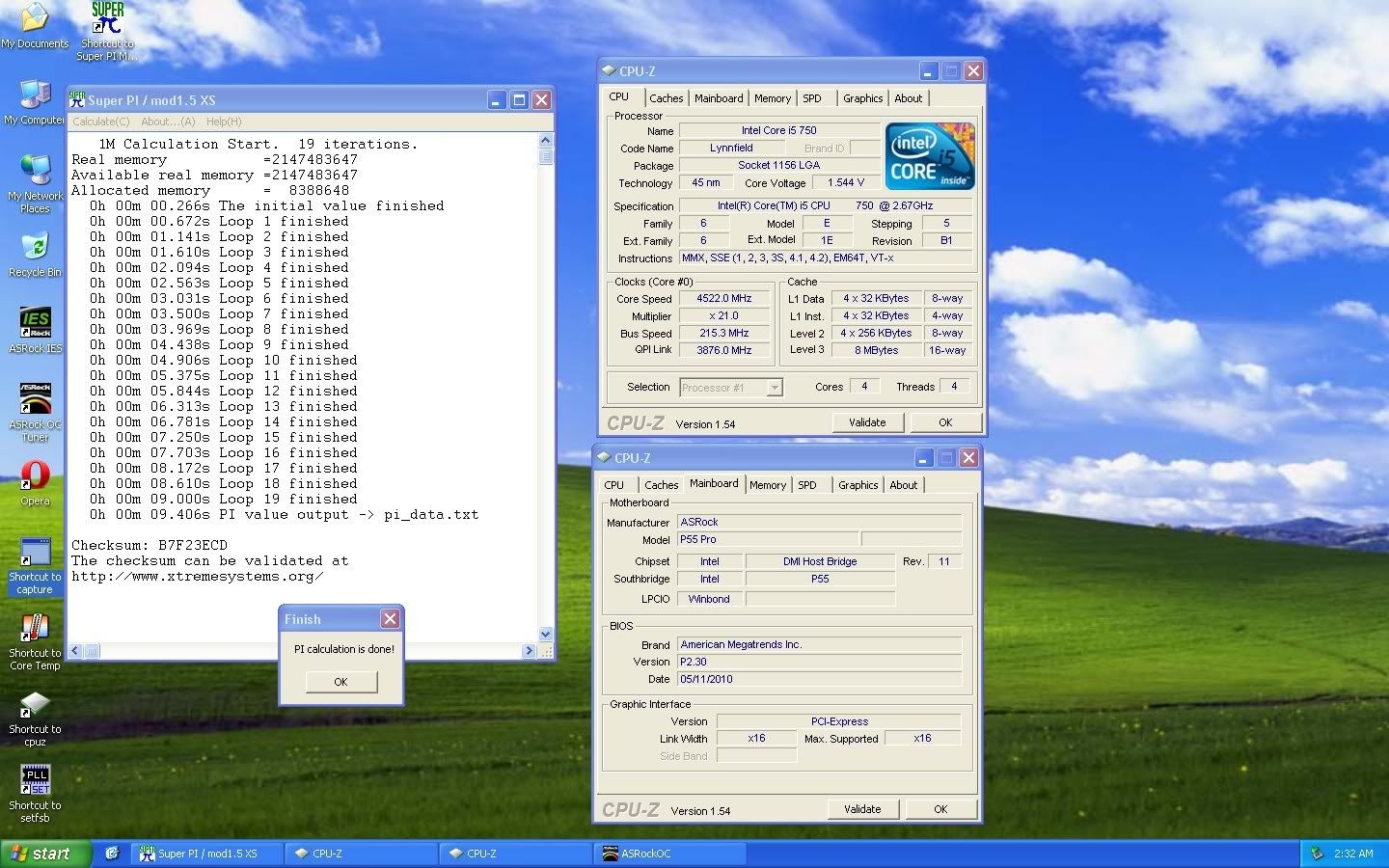Click OK in upper CPU-Z window

coord(945,422)
